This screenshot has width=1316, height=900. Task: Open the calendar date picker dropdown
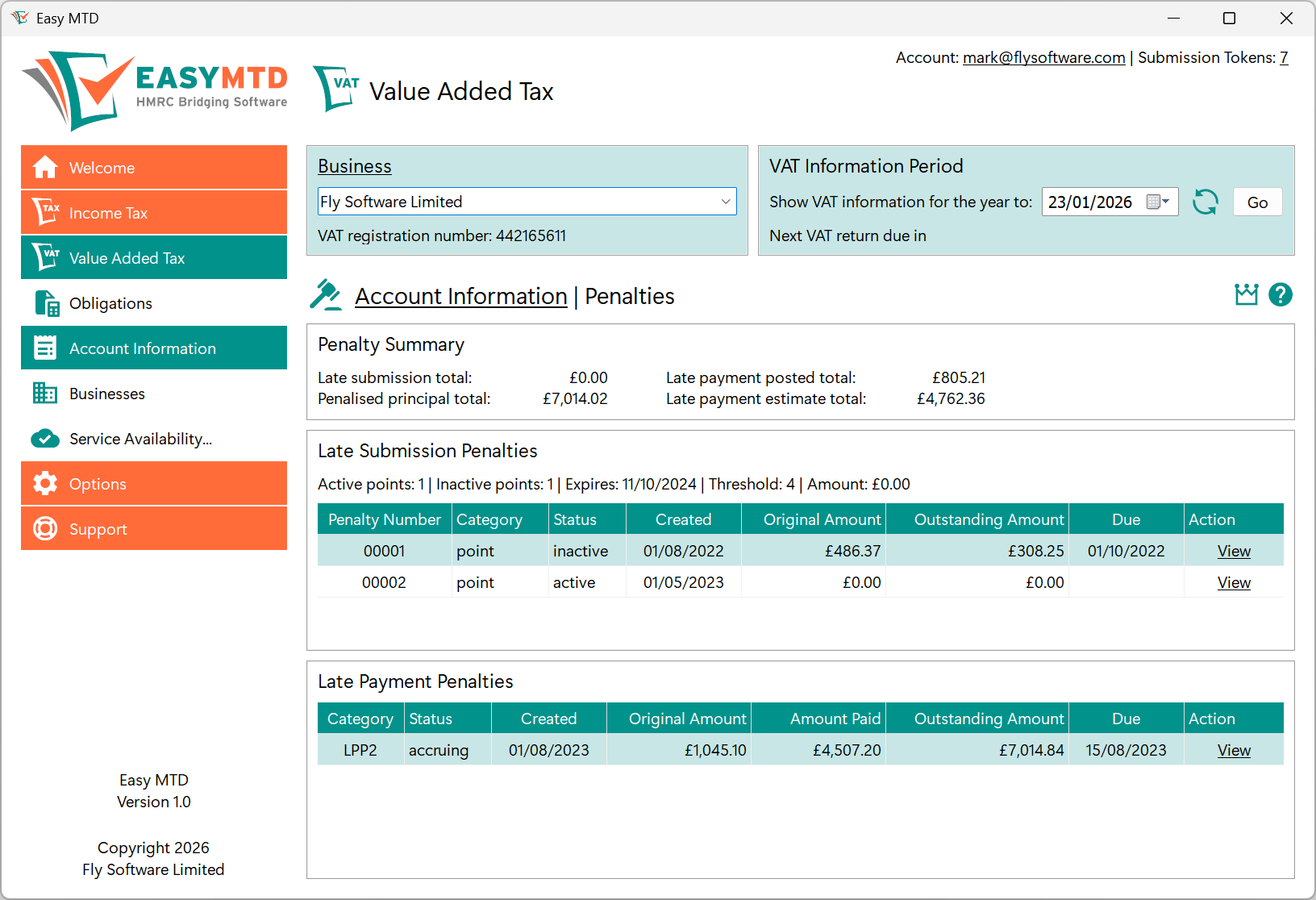[x=1158, y=202]
